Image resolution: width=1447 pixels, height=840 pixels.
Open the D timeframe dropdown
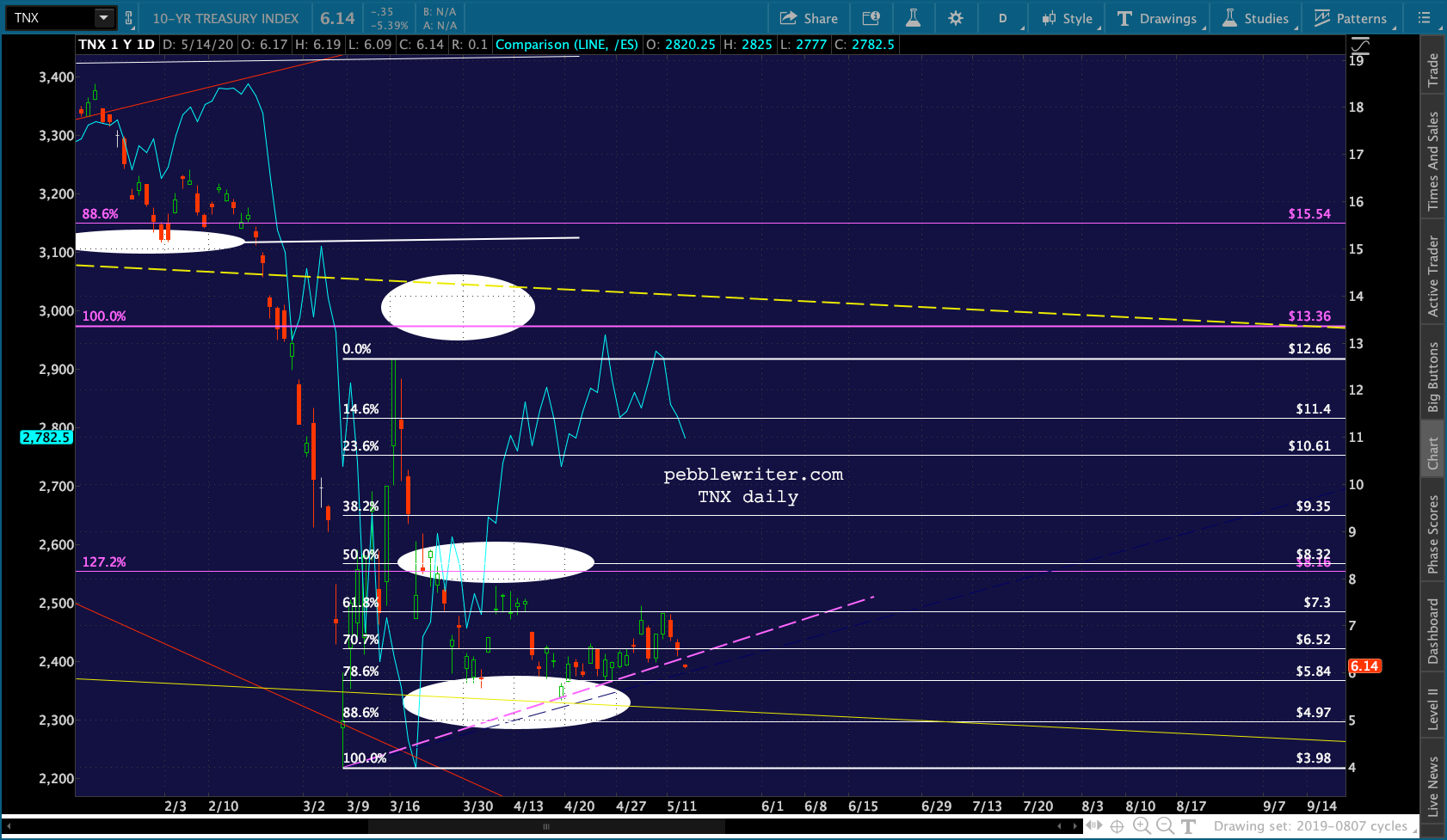(1004, 18)
